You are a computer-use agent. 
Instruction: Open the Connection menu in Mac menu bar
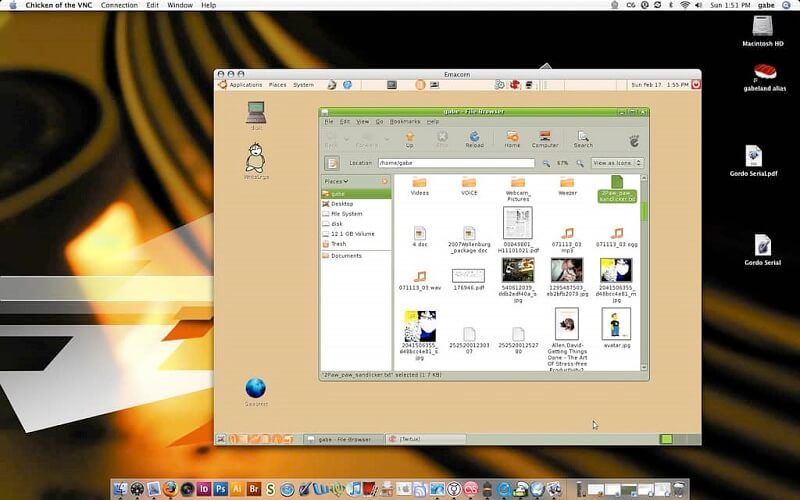point(119,5)
